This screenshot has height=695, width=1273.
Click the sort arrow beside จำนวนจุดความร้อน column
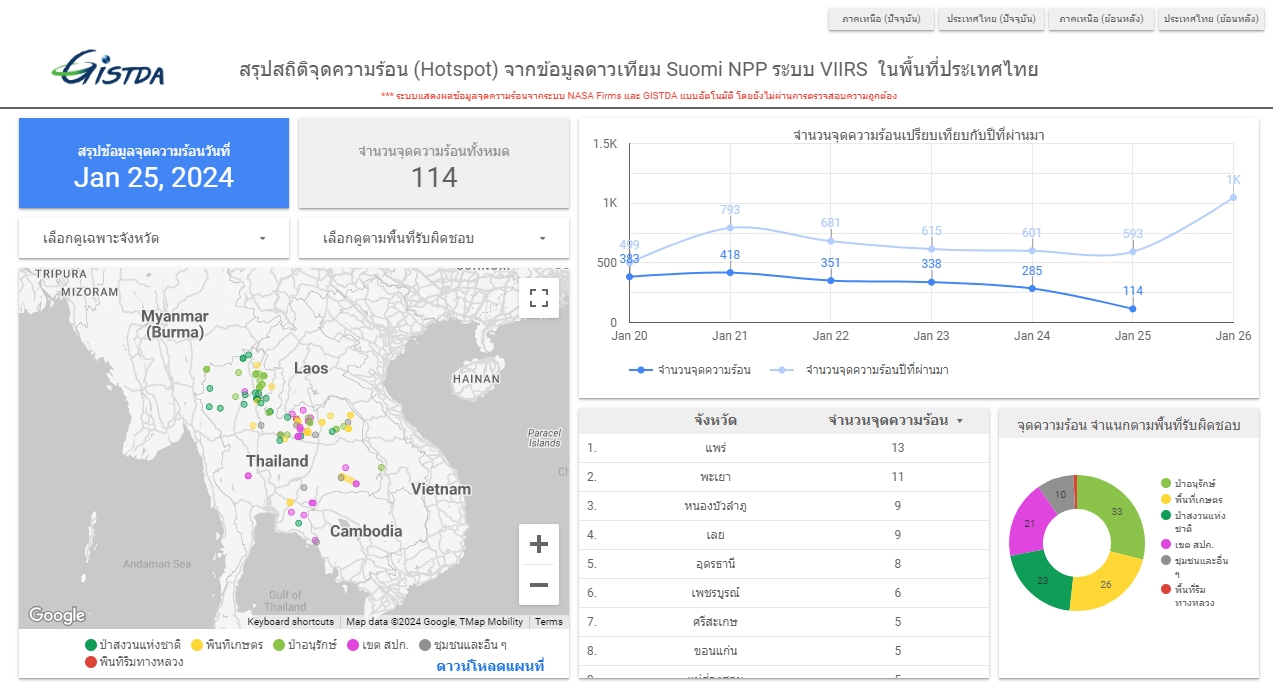pos(960,421)
